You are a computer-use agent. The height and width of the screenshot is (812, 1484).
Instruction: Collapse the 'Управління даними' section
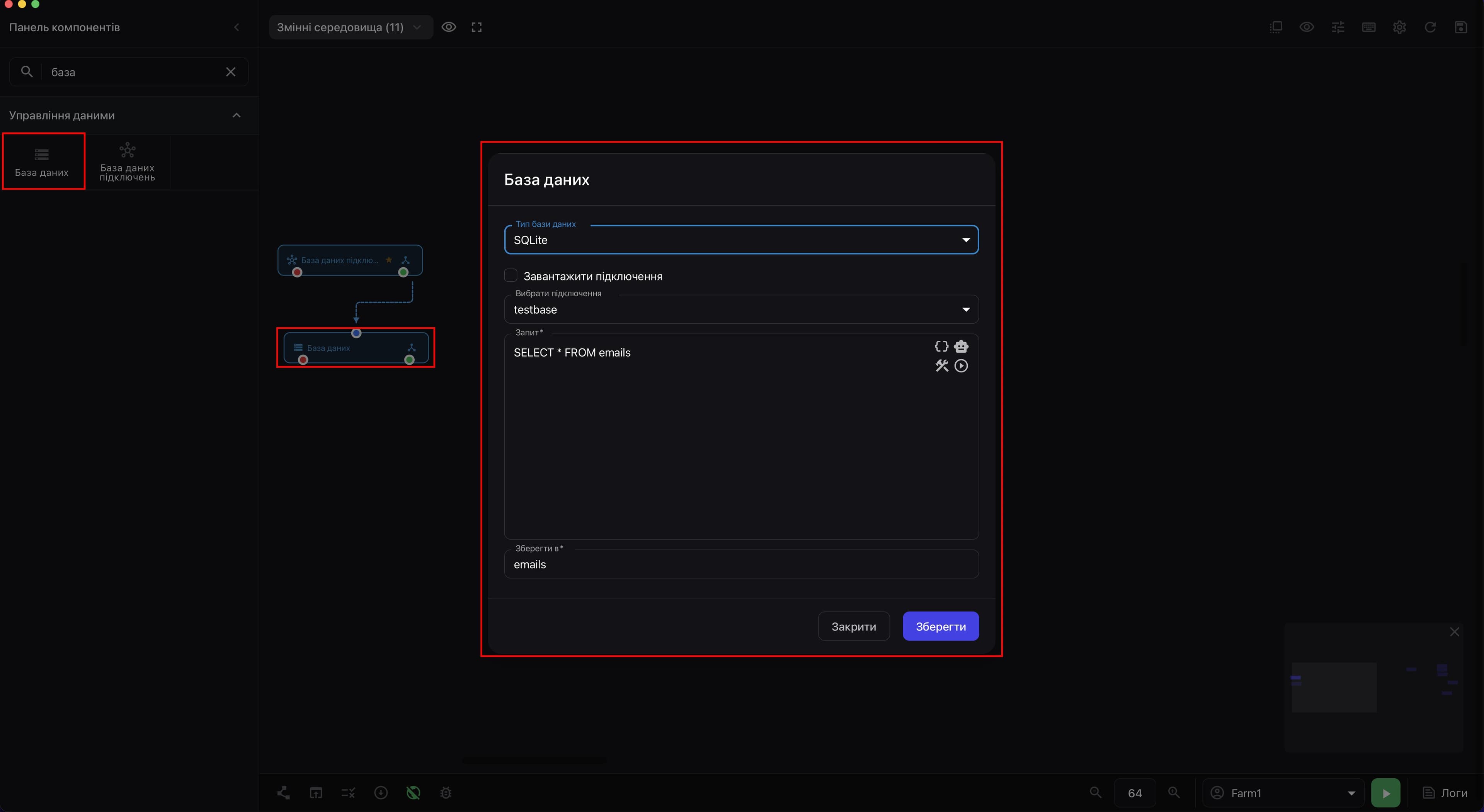pos(236,115)
